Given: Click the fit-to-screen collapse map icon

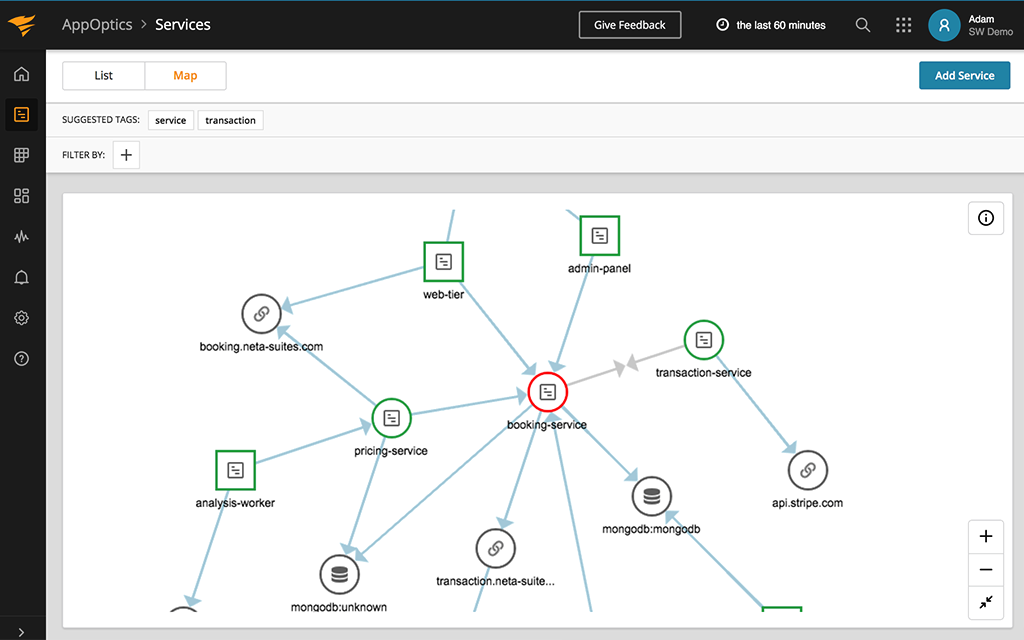Looking at the screenshot, I should [x=985, y=602].
